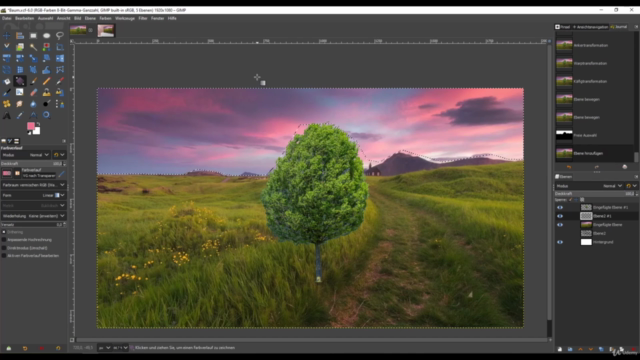640x360 pixels.
Task: Open unit px dropdown in status bar
Action: (x=104, y=348)
